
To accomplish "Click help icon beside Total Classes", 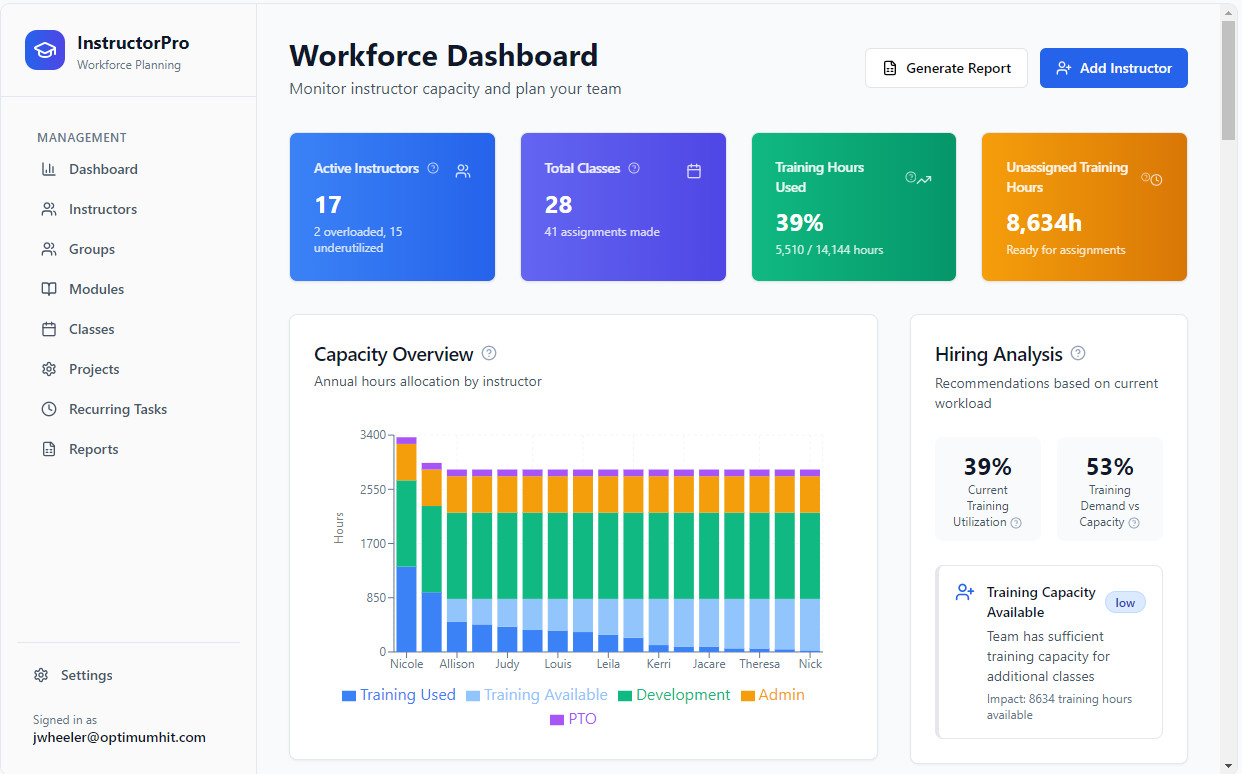I will (634, 168).
